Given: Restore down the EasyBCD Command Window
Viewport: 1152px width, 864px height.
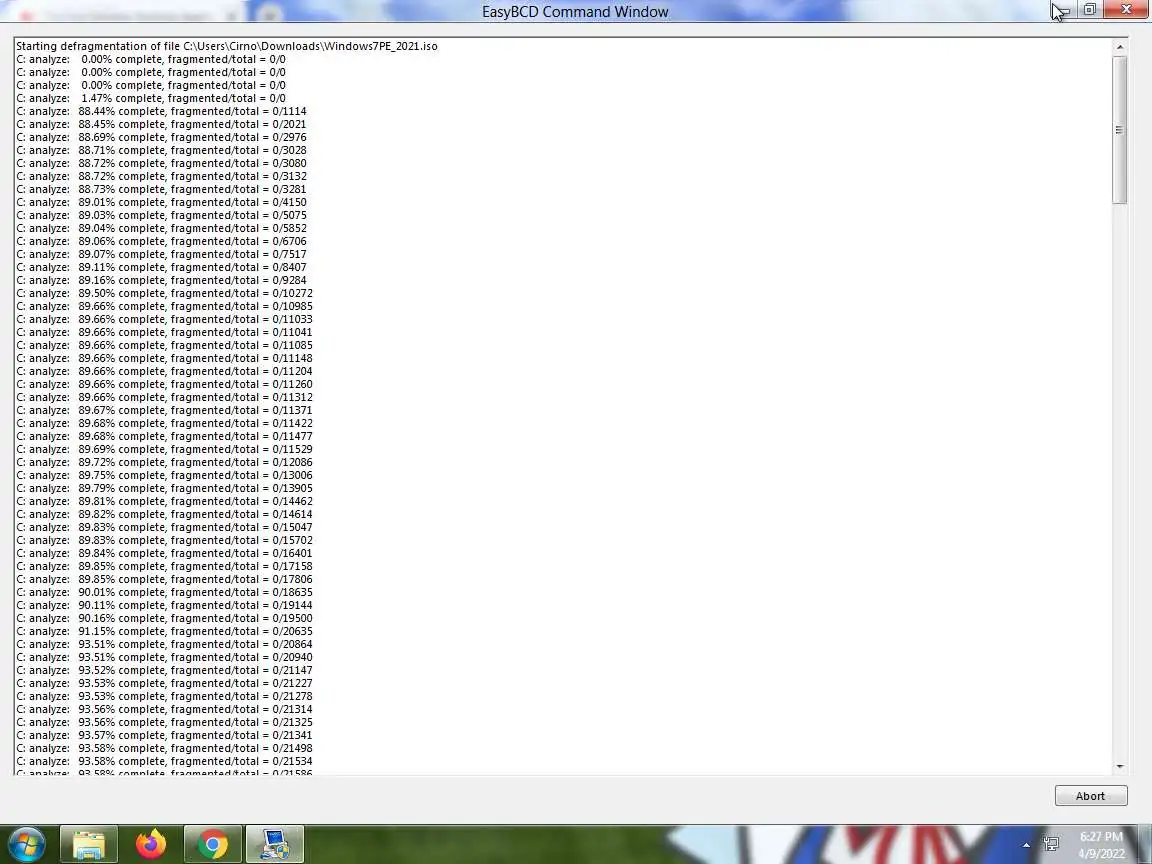Looking at the screenshot, I should click(x=1090, y=10).
